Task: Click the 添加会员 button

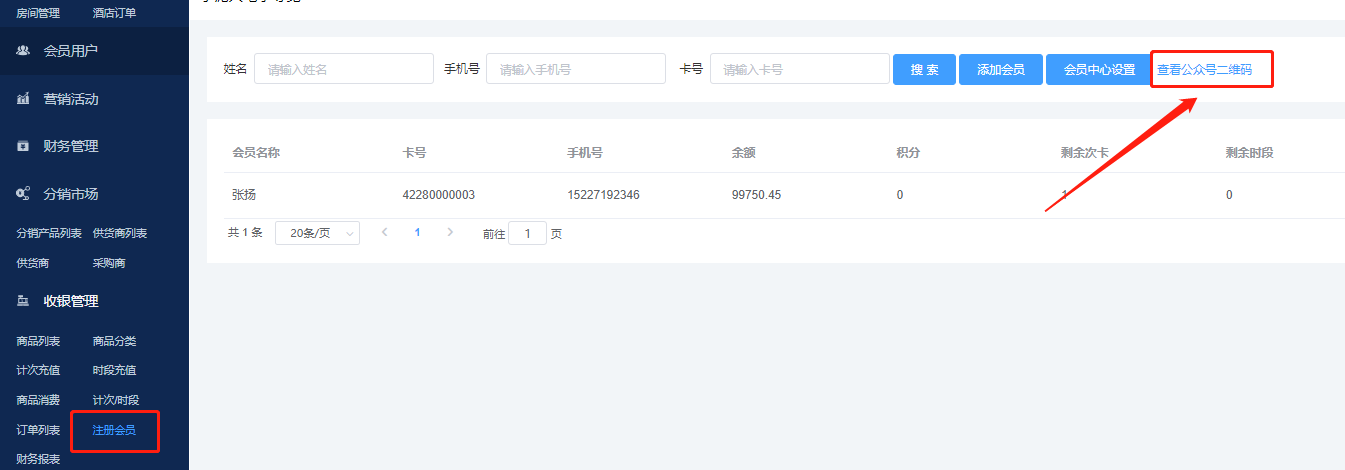Action: click(x=1000, y=70)
